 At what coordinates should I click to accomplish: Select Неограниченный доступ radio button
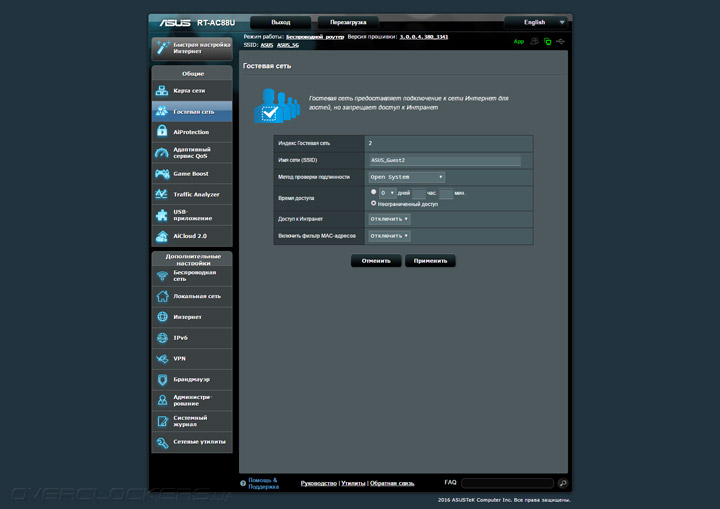(373, 203)
